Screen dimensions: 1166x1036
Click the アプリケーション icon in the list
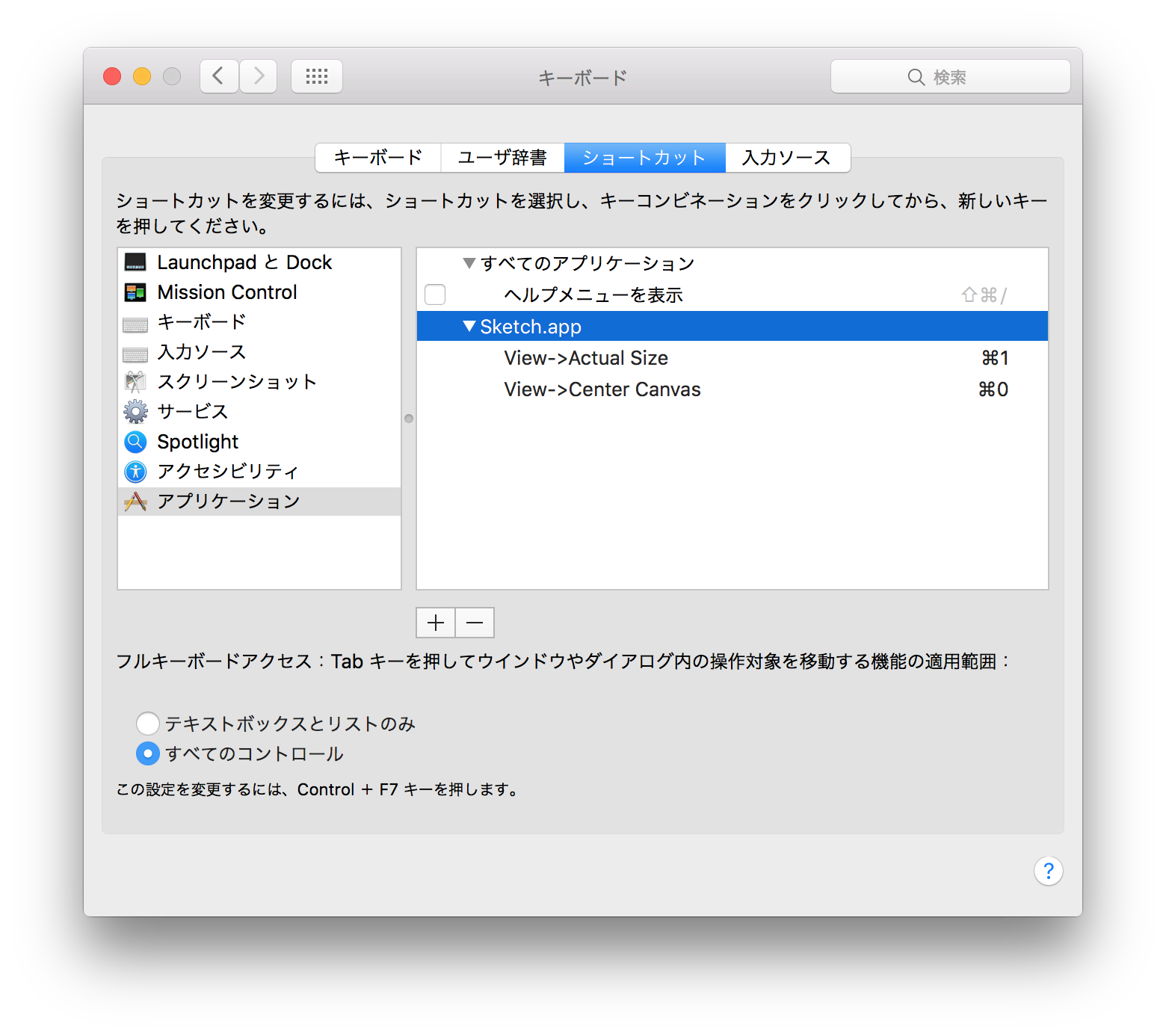pos(135,502)
